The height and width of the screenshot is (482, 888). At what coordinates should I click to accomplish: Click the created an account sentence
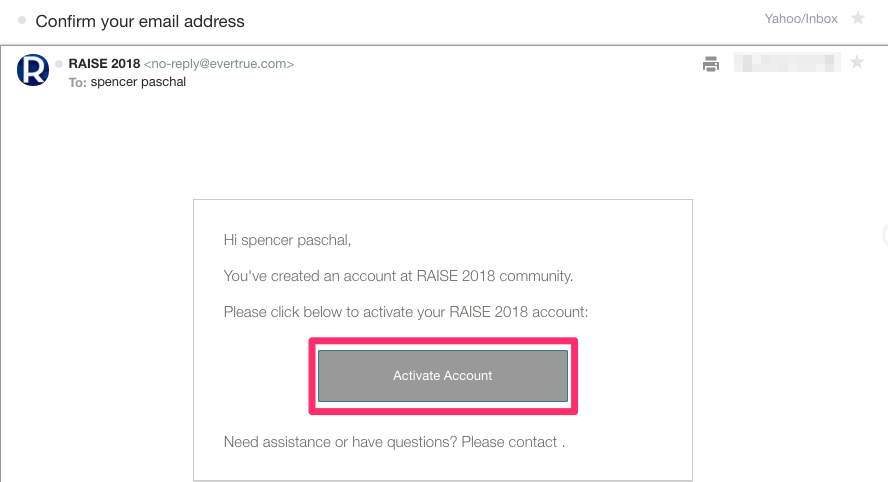pos(398,276)
